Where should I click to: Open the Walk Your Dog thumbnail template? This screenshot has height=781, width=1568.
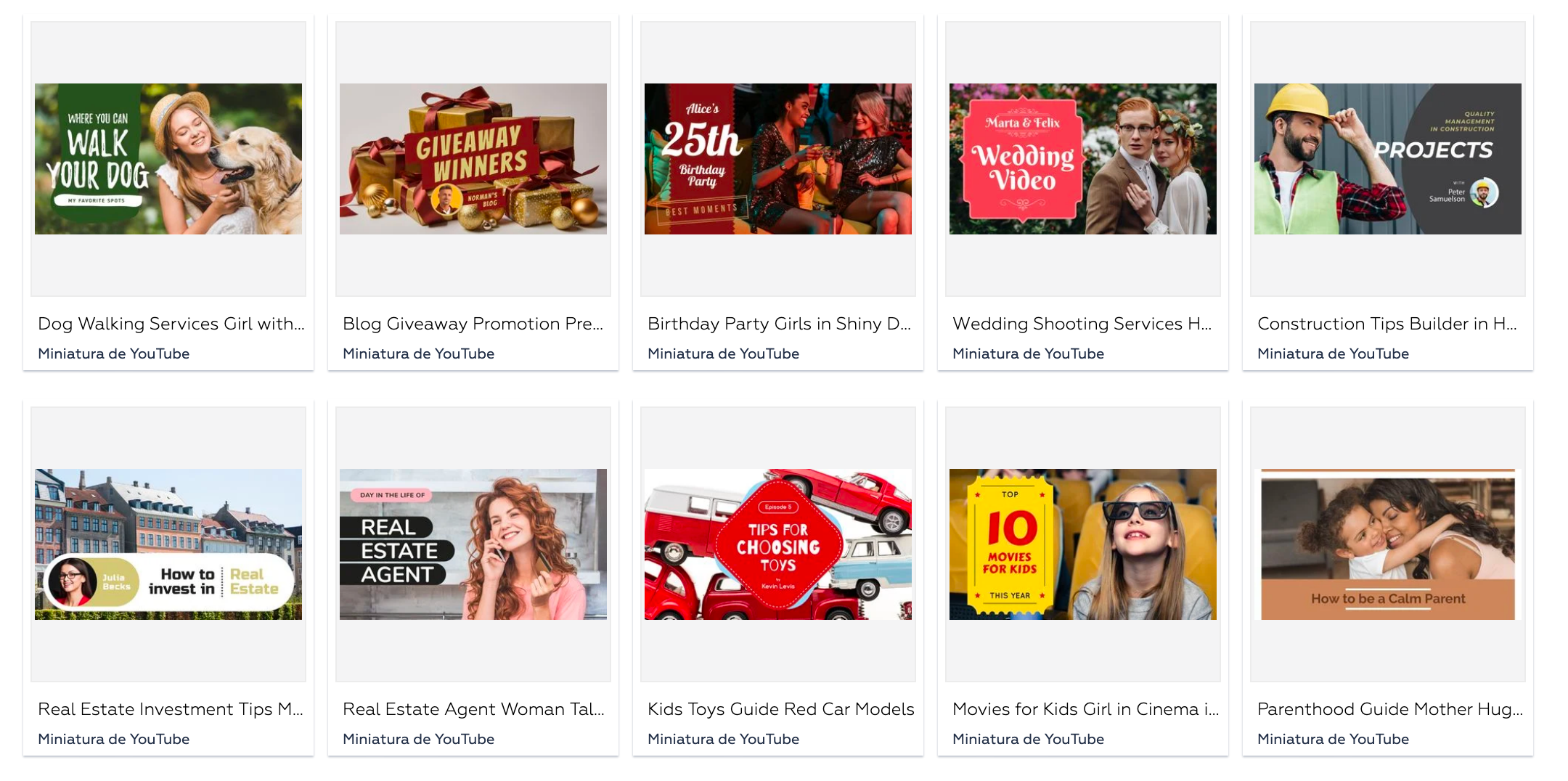tap(168, 159)
